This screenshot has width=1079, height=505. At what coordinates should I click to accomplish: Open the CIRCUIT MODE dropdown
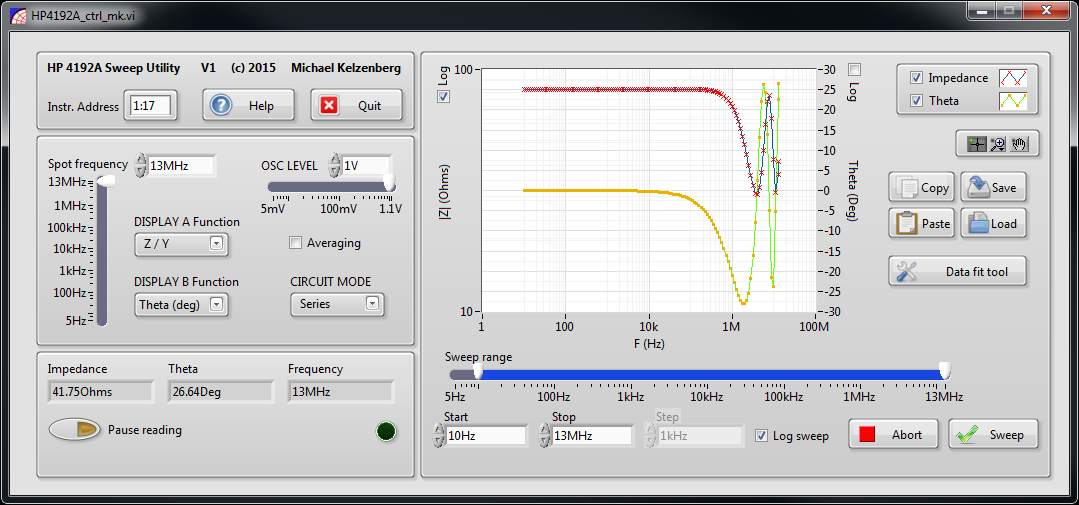point(337,303)
